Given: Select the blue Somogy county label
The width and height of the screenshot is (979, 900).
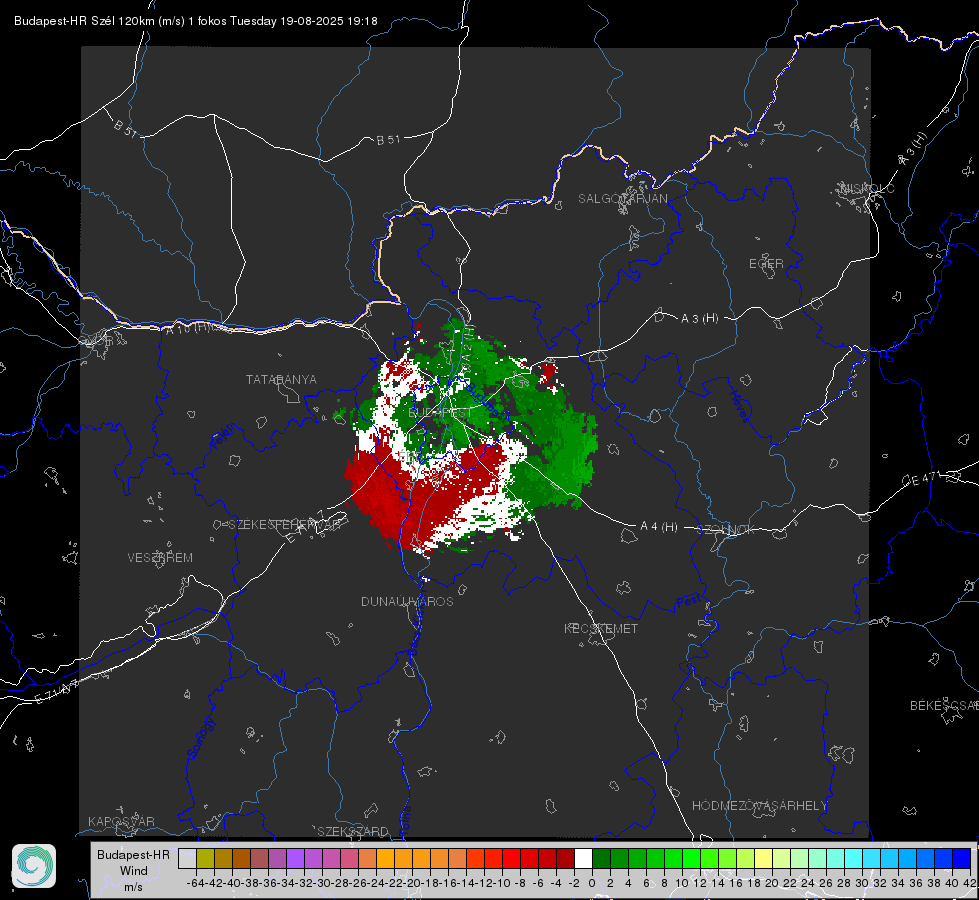Looking at the screenshot, I should pos(202,738).
